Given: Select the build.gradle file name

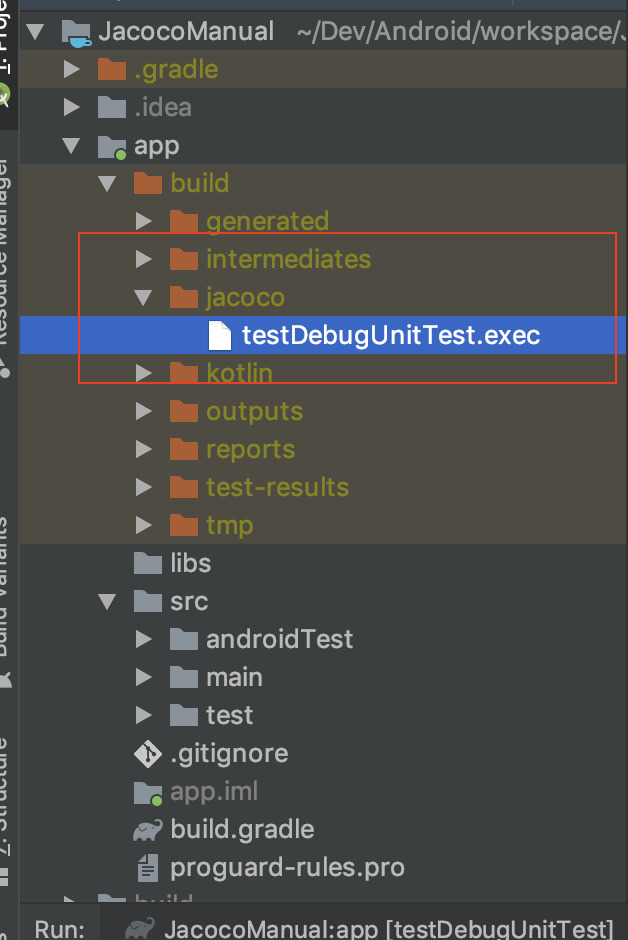Looking at the screenshot, I should (x=242, y=830).
